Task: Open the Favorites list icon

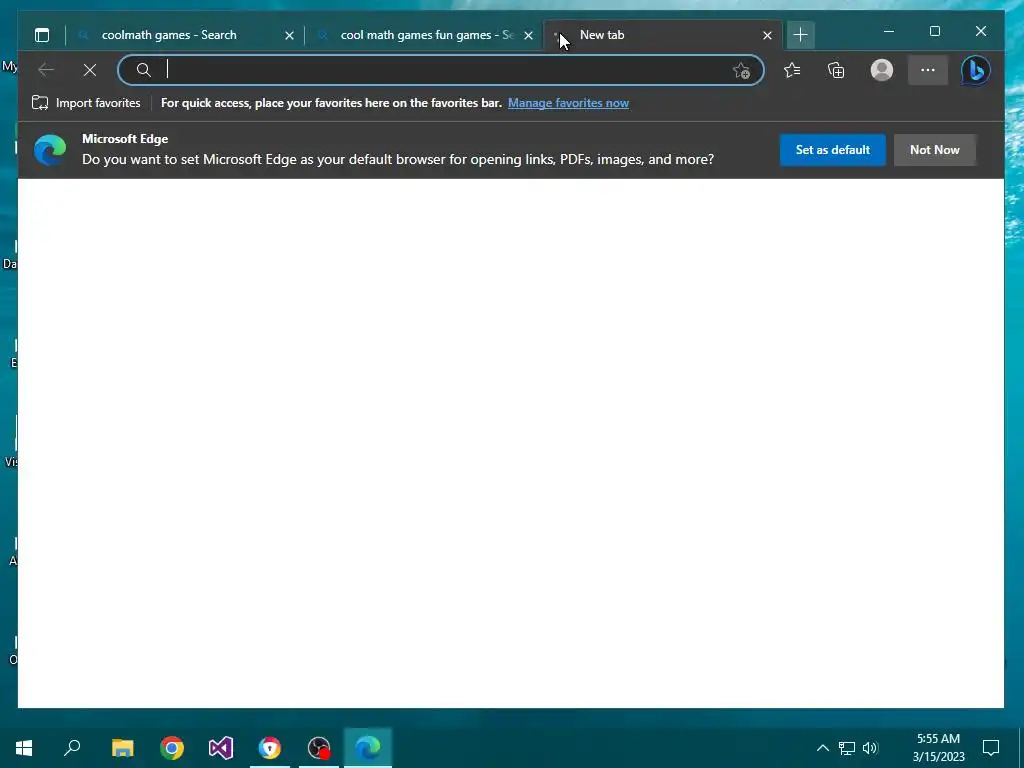Action: (x=792, y=70)
